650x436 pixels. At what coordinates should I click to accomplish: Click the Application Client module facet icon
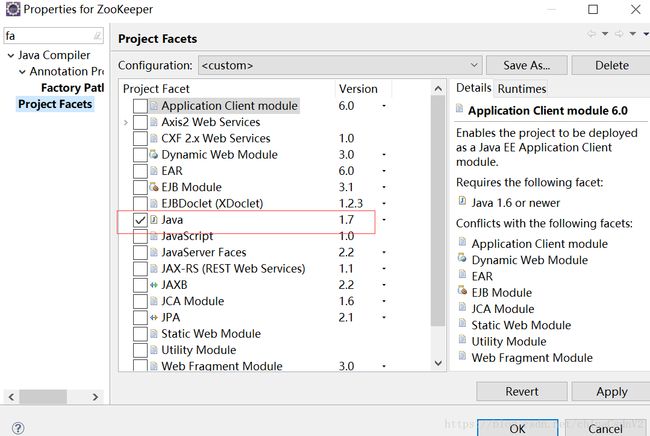[x=154, y=106]
